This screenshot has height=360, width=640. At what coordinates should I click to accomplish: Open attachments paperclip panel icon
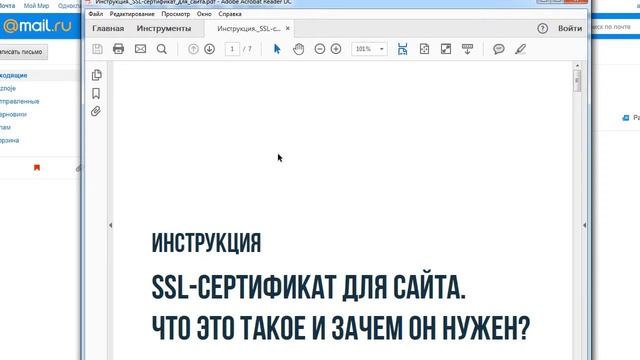96,111
